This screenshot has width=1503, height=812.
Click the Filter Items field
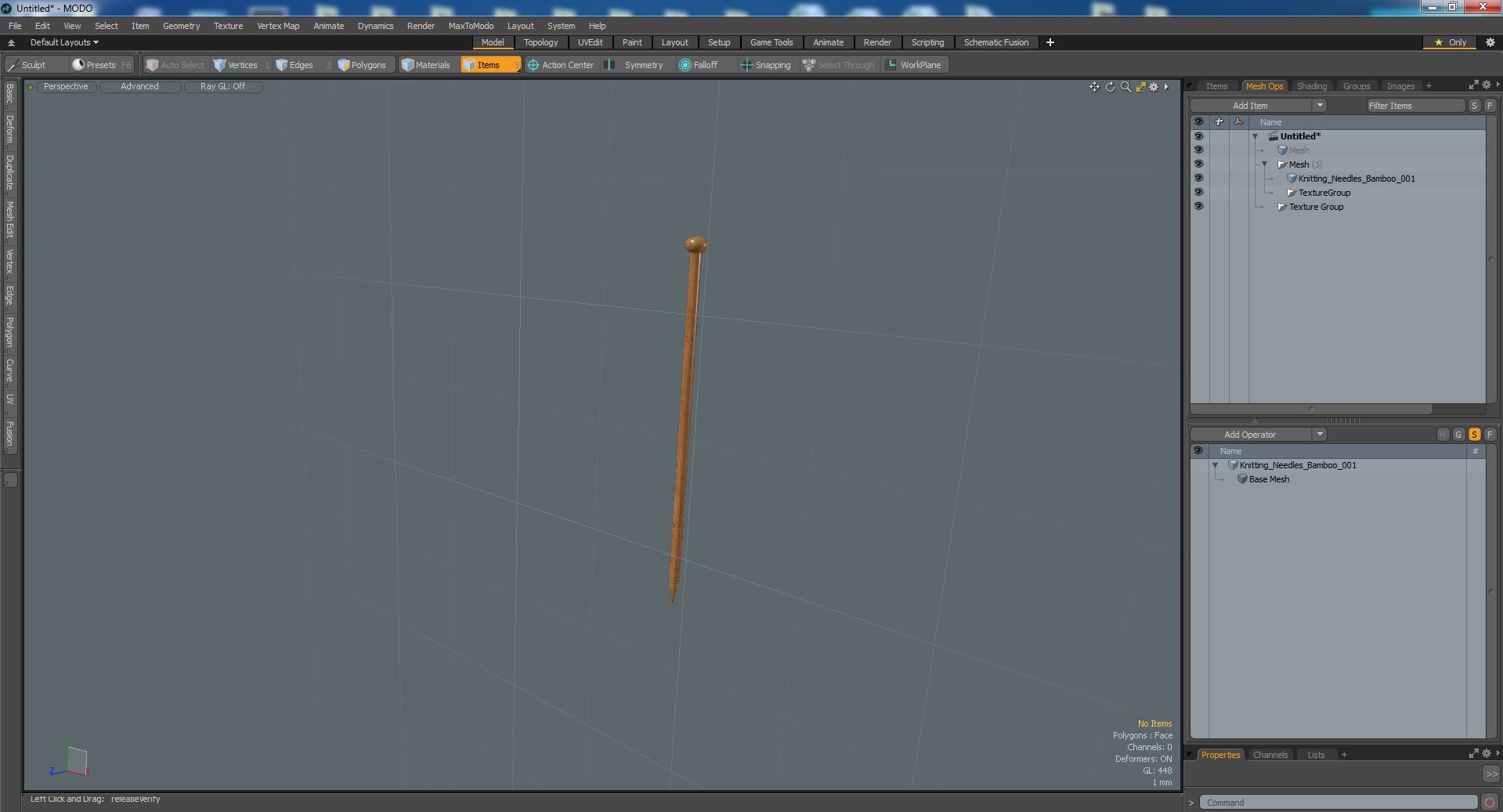click(1416, 106)
